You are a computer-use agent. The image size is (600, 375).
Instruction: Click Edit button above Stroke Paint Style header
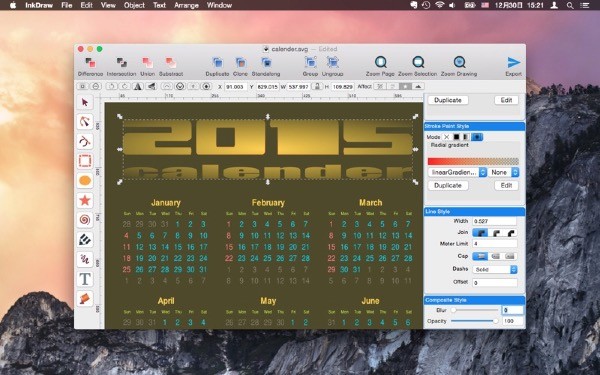pyautogui.click(x=506, y=100)
